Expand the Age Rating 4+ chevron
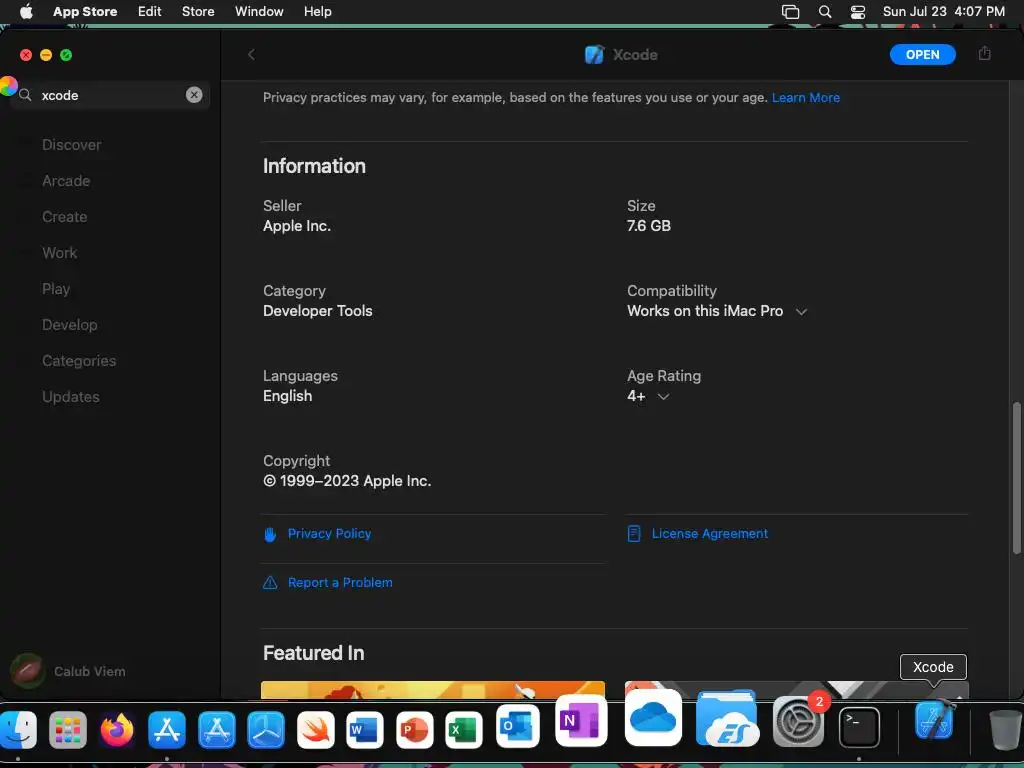 coord(663,396)
